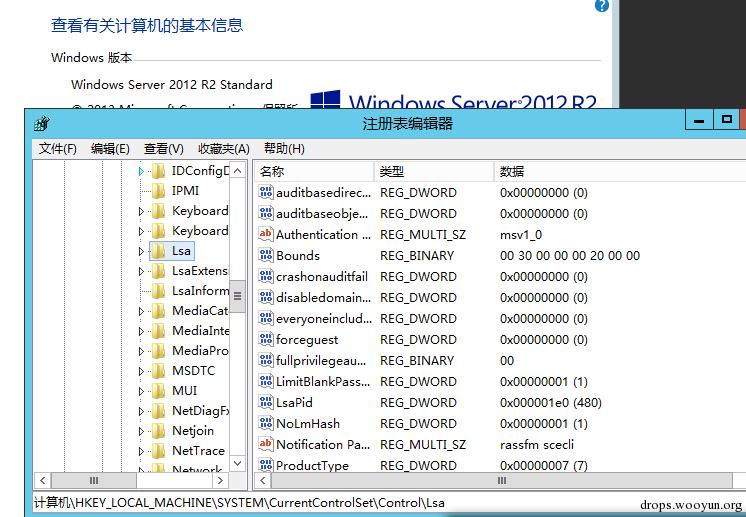Expand the Lsa key arrow
This screenshot has width=746, height=517.
tap(141, 251)
